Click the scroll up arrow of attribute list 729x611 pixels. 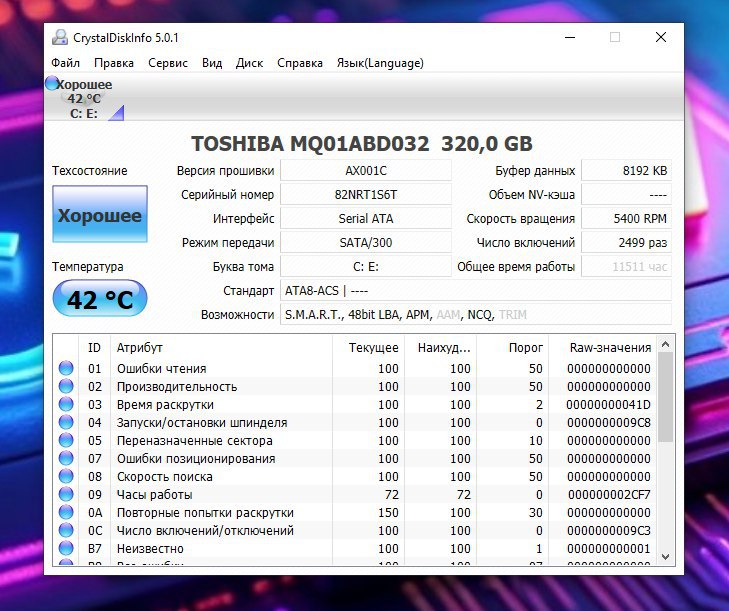coord(665,345)
